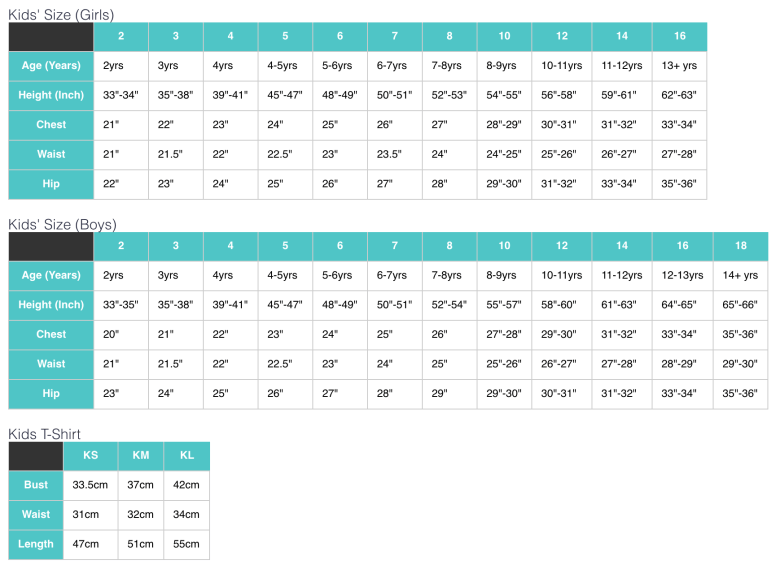
Task: Click the KS header in Kids T-Shirt table
Action: 91,456
